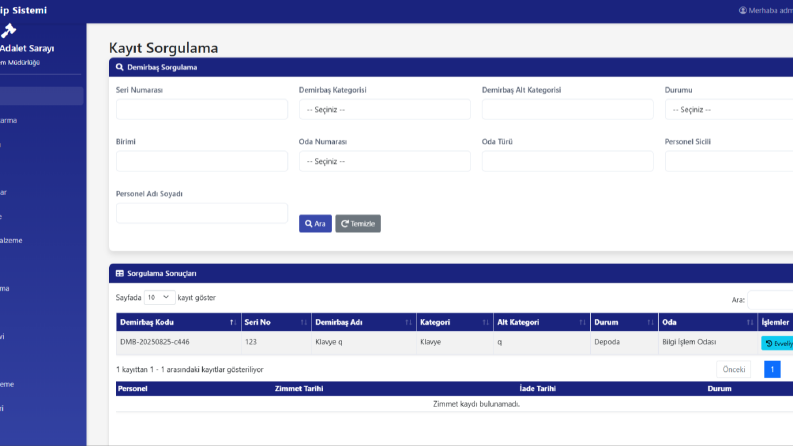This screenshot has height=446, width=793.
Task: Open the Durumu dropdown
Action: pos(729,110)
